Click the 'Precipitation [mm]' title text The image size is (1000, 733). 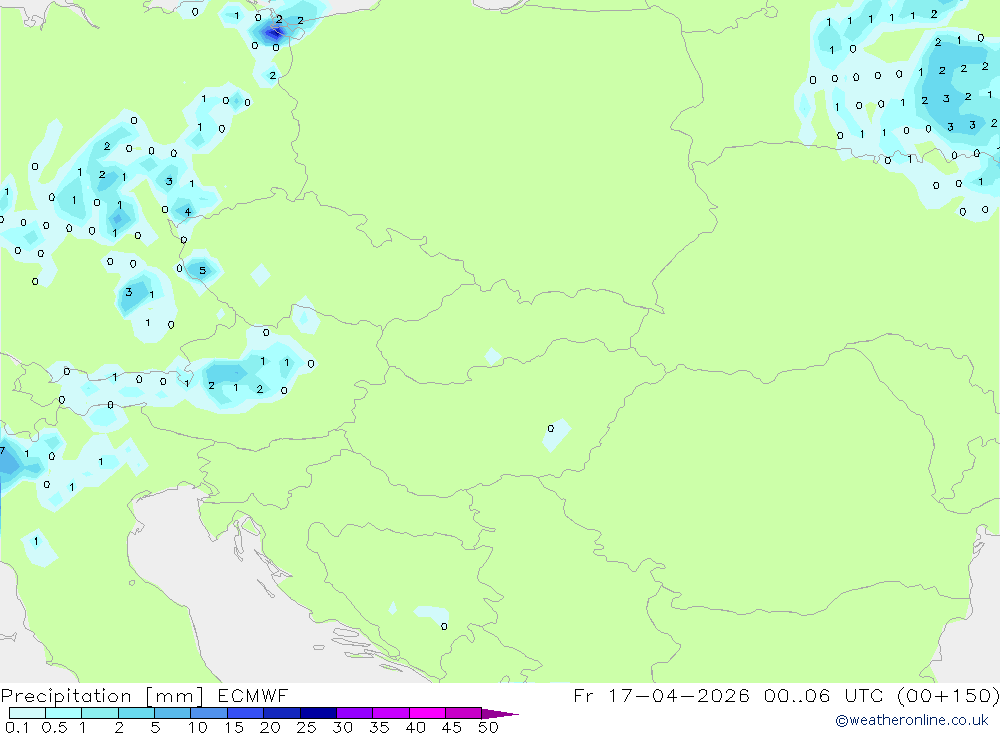click(x=102, y=696)
